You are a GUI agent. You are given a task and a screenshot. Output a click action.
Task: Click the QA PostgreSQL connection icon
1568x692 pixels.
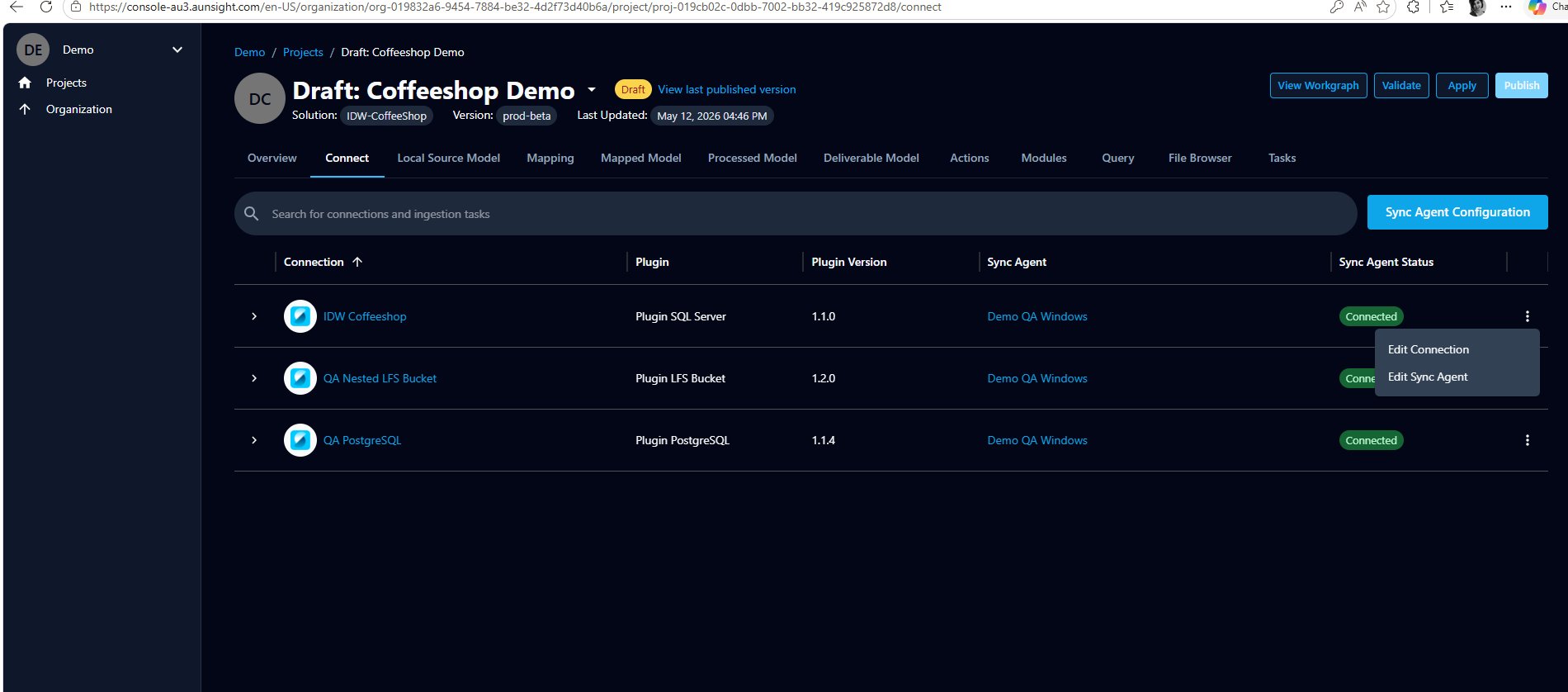click(300, 440)
